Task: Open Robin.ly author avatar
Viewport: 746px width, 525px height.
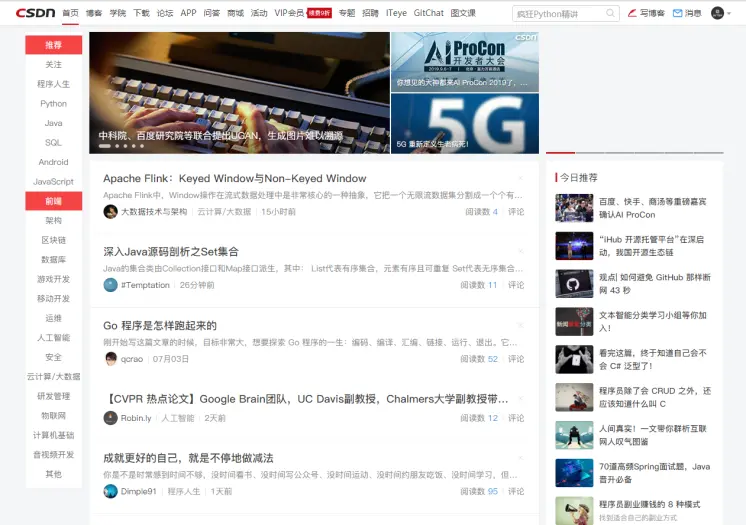Action: [110, 418]
